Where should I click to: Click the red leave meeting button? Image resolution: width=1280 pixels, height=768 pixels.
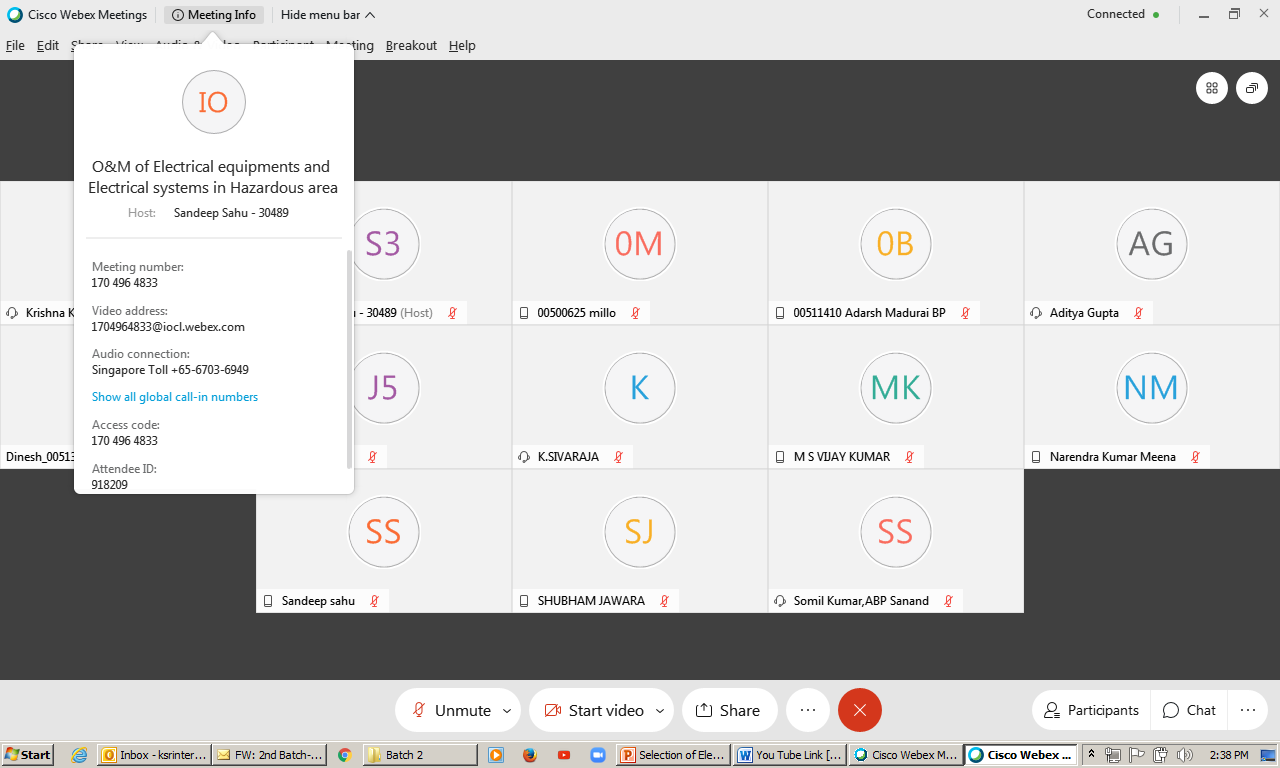point(860,710)
